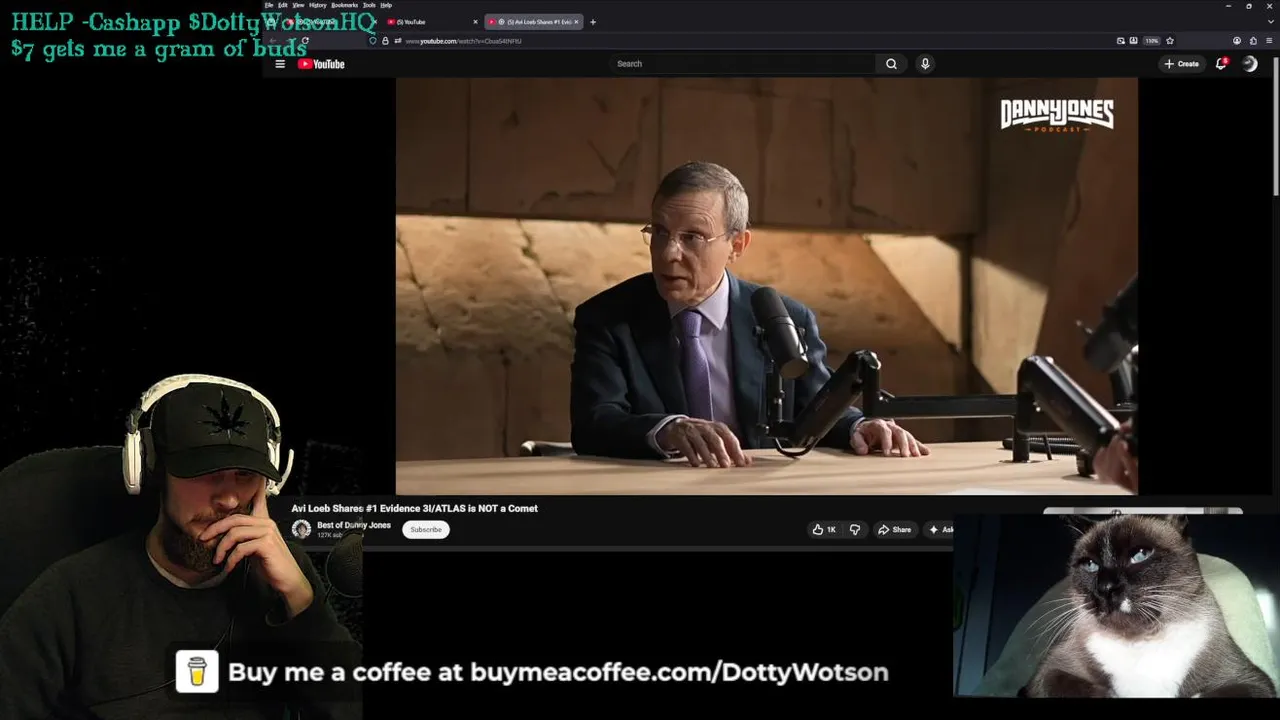Open the browser extensions icon
Viewport: 1280px width, 720px height.
click(x=1253, y=41)
